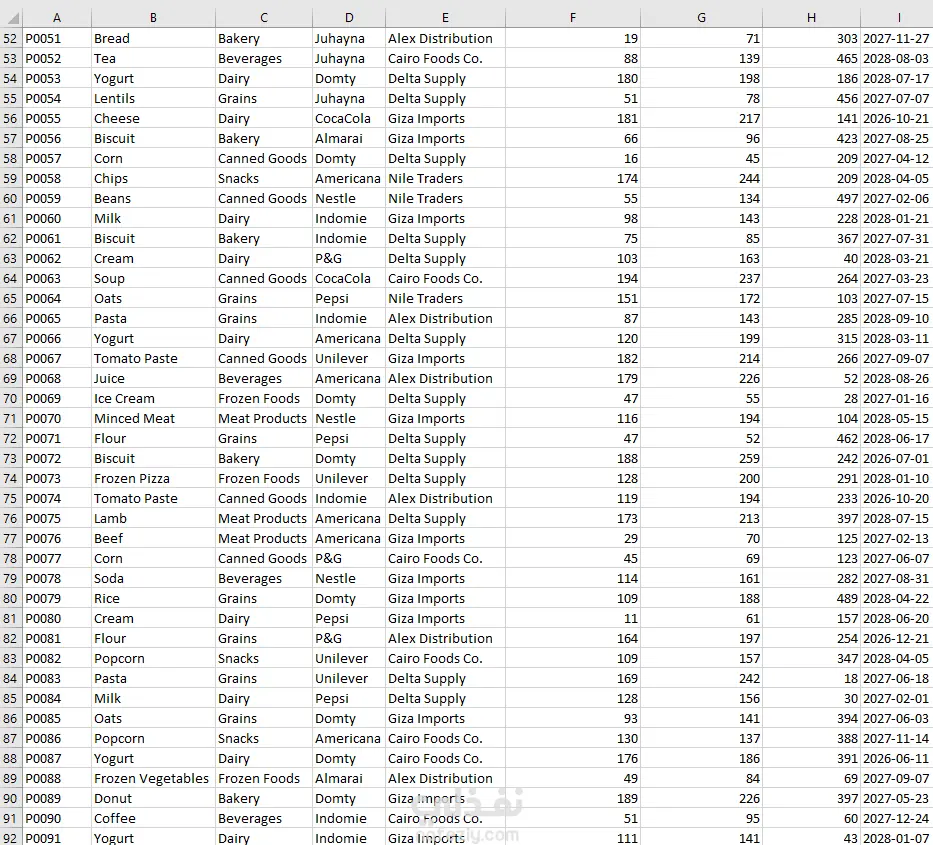Click Cairo Foods Co. in Tea row
The width and height of the screenshot is (933, 845).
point(445,59)
